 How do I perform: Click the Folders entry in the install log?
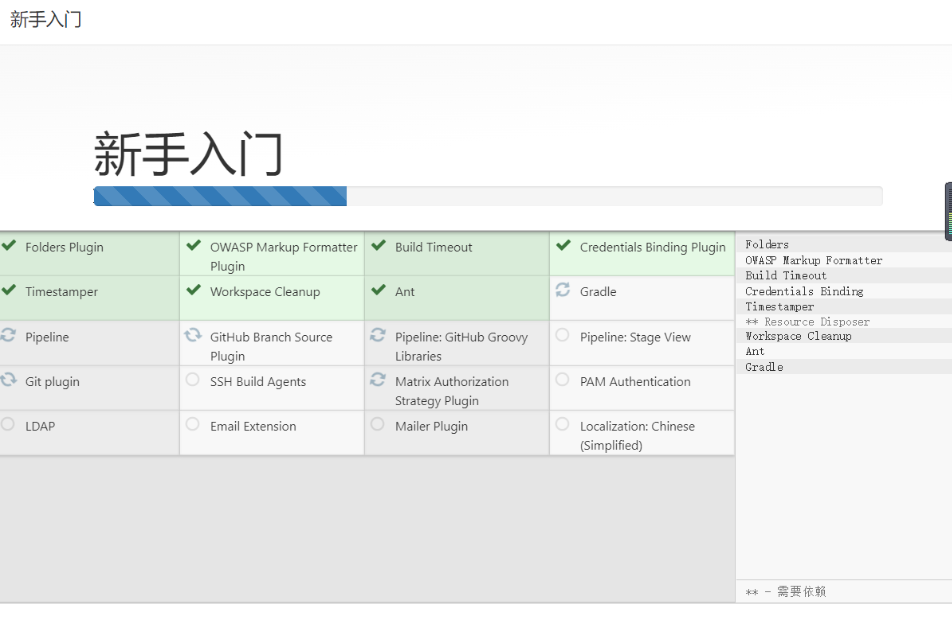pos(767,244)
